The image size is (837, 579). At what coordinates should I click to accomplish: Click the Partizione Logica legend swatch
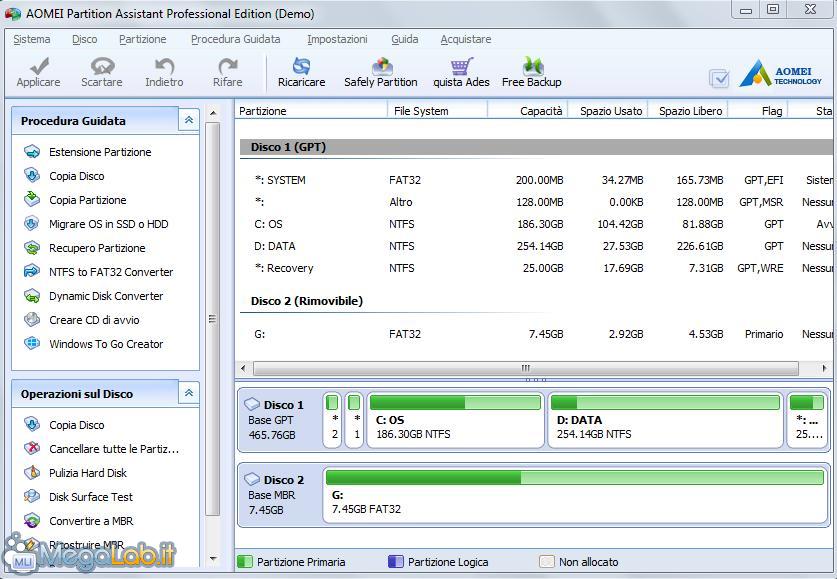point(396,561)
